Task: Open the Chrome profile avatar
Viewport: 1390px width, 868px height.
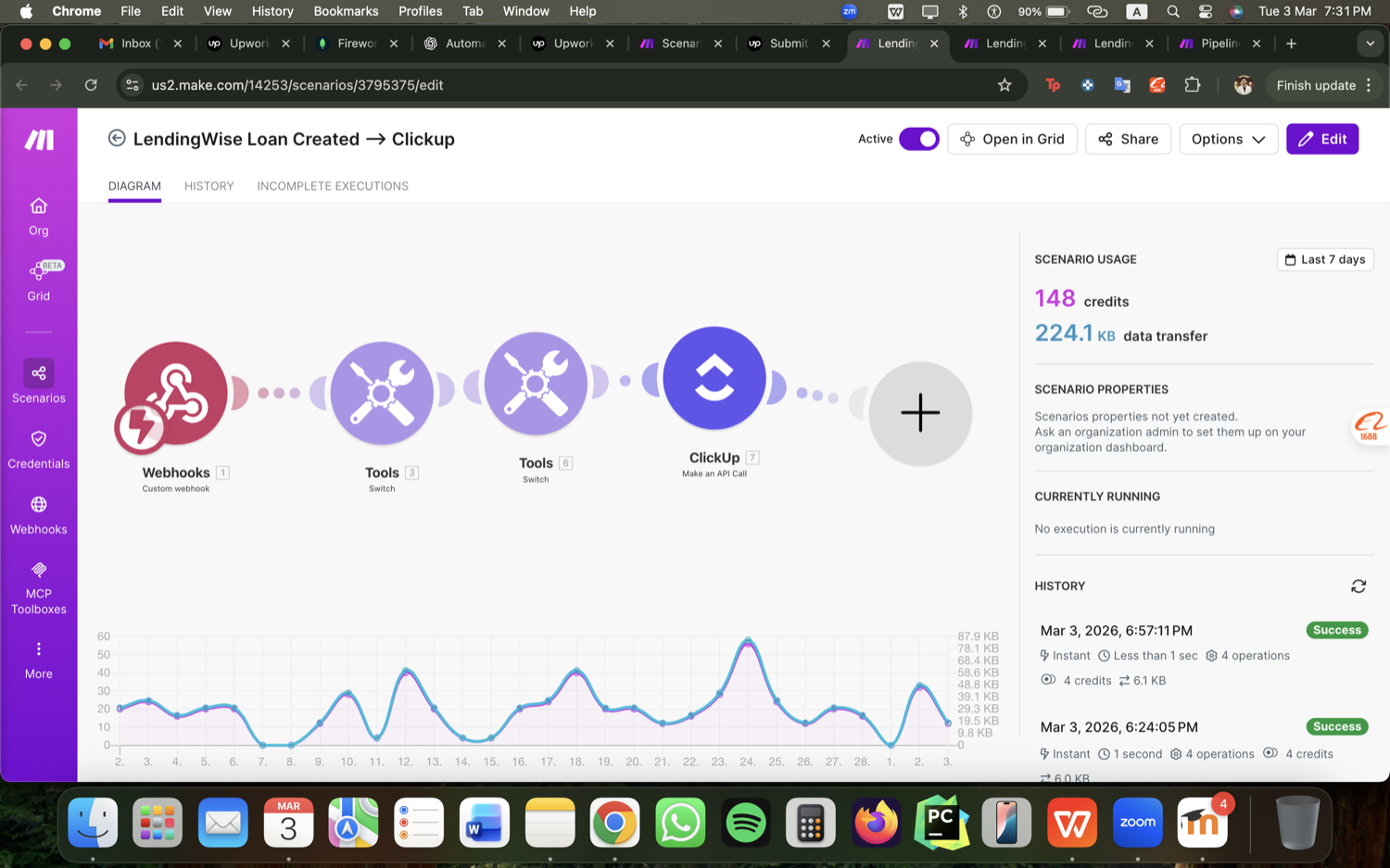Action: pyautogui.click(x=1244, y=85)
